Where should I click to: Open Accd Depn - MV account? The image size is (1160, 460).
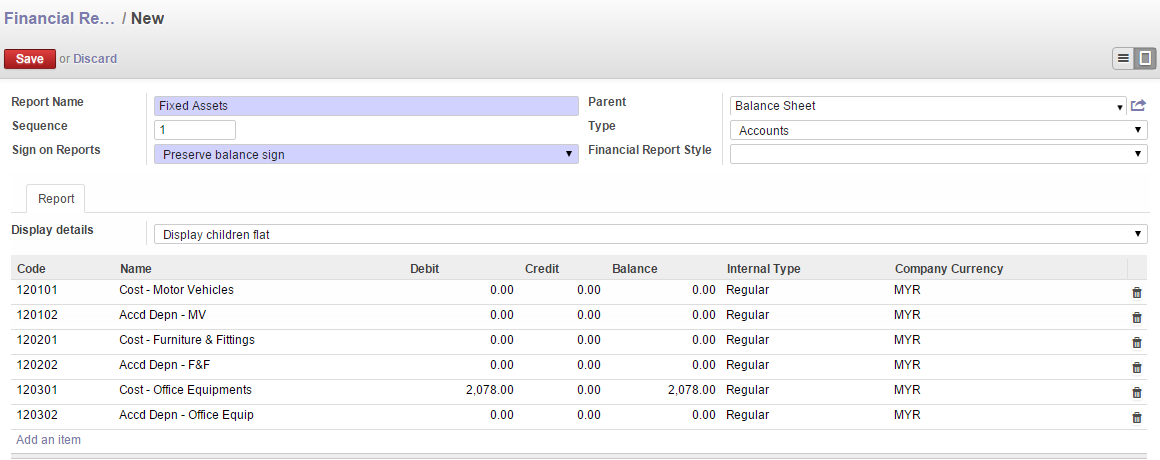(163, 315)
